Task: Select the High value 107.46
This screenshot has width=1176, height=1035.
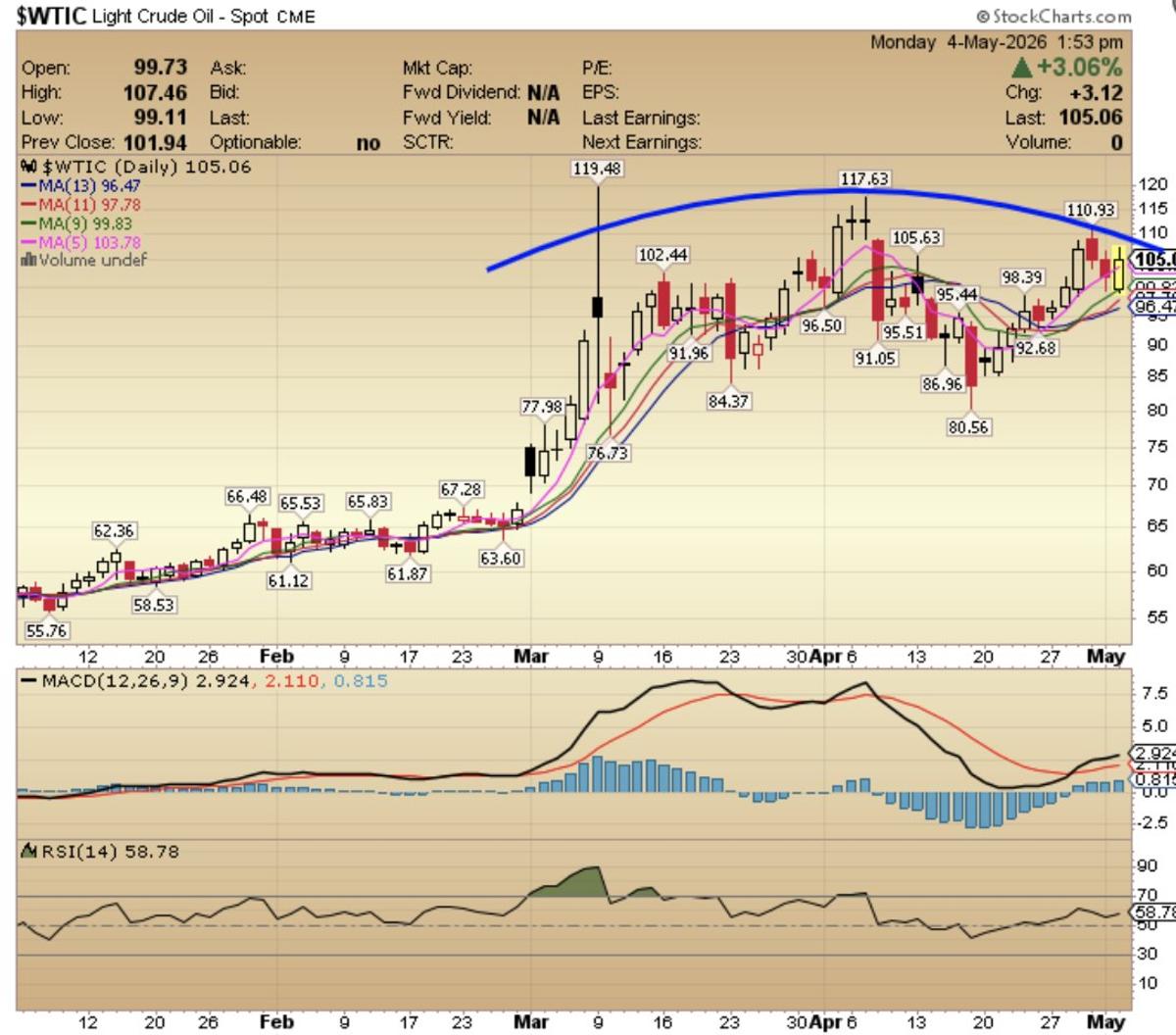Action: pyautogui.click(x=155, y=92)
